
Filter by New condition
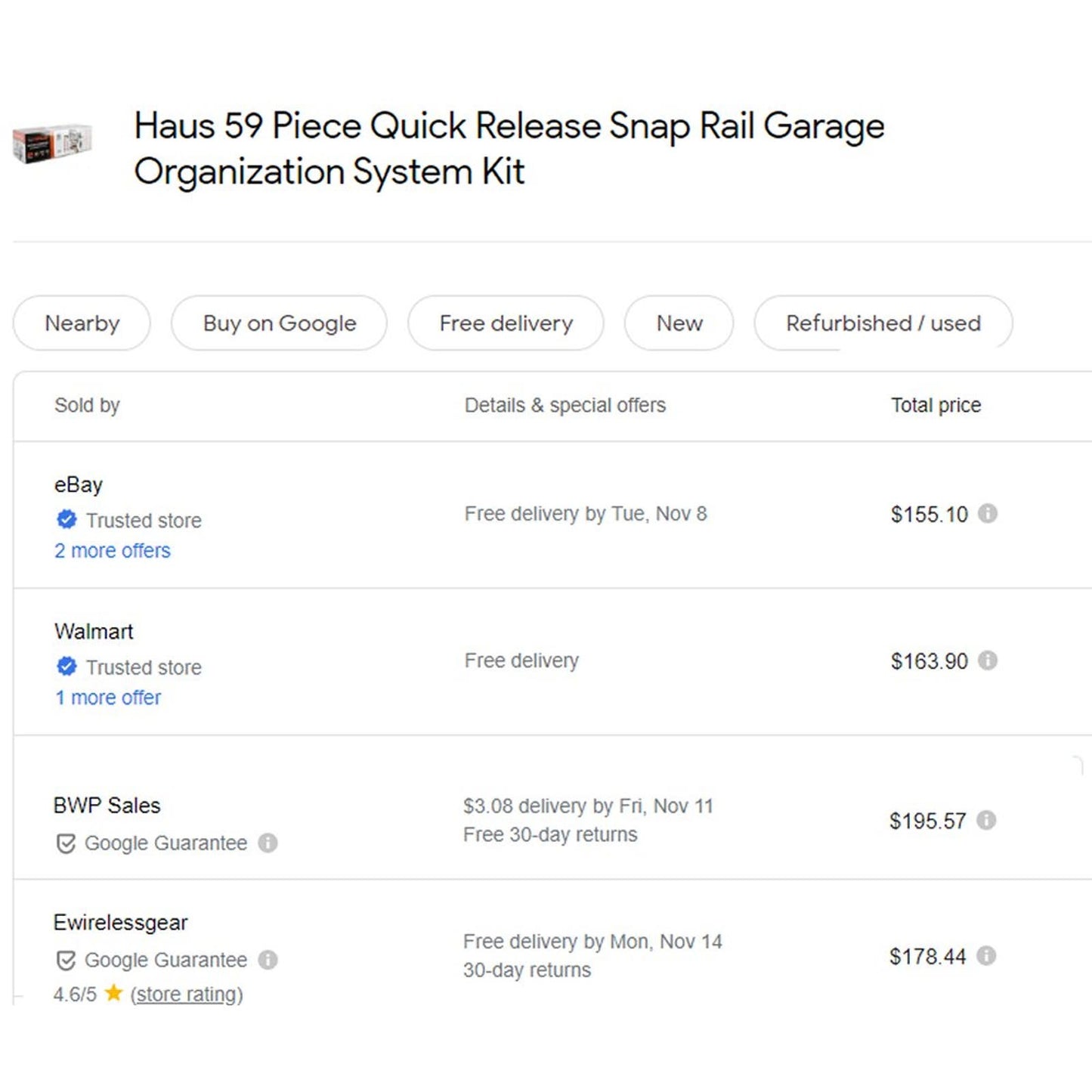coord(679,323)
